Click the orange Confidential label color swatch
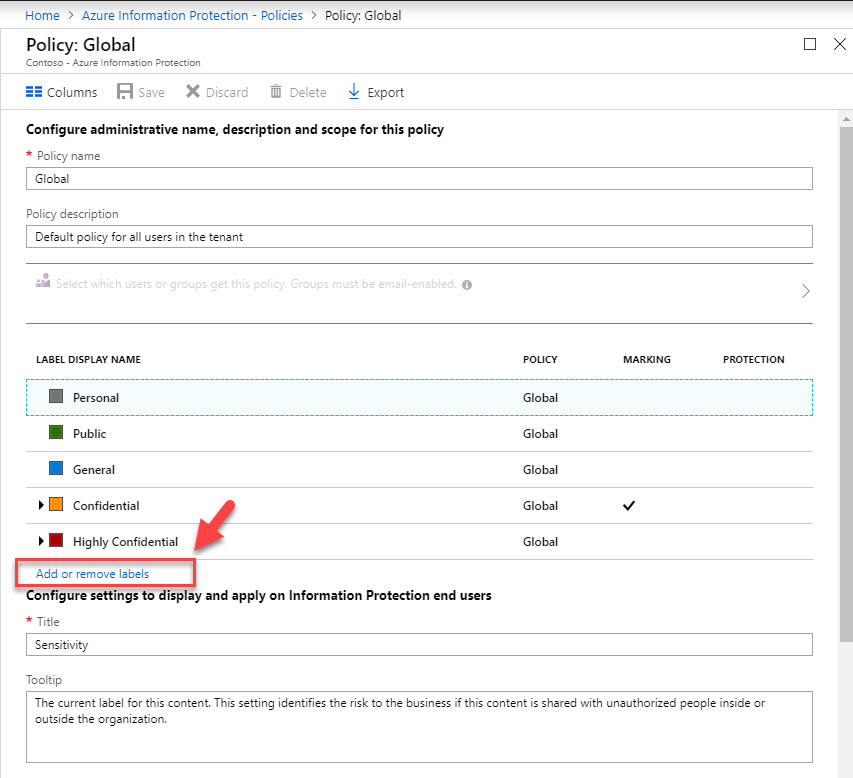 (56, 504)
